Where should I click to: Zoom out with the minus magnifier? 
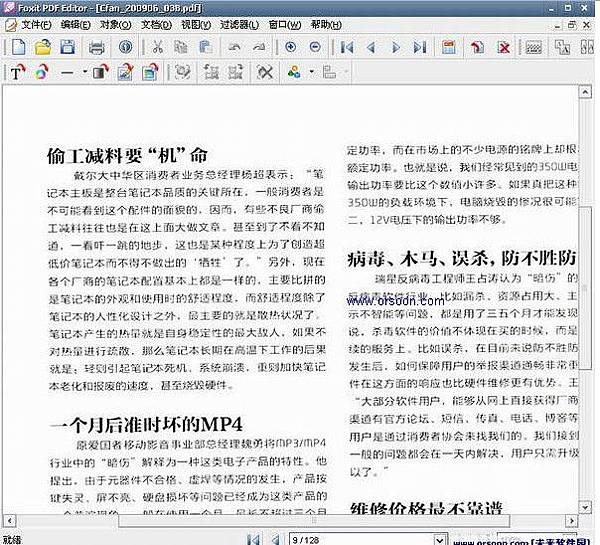pyautogui.click(x=315, y=47)
